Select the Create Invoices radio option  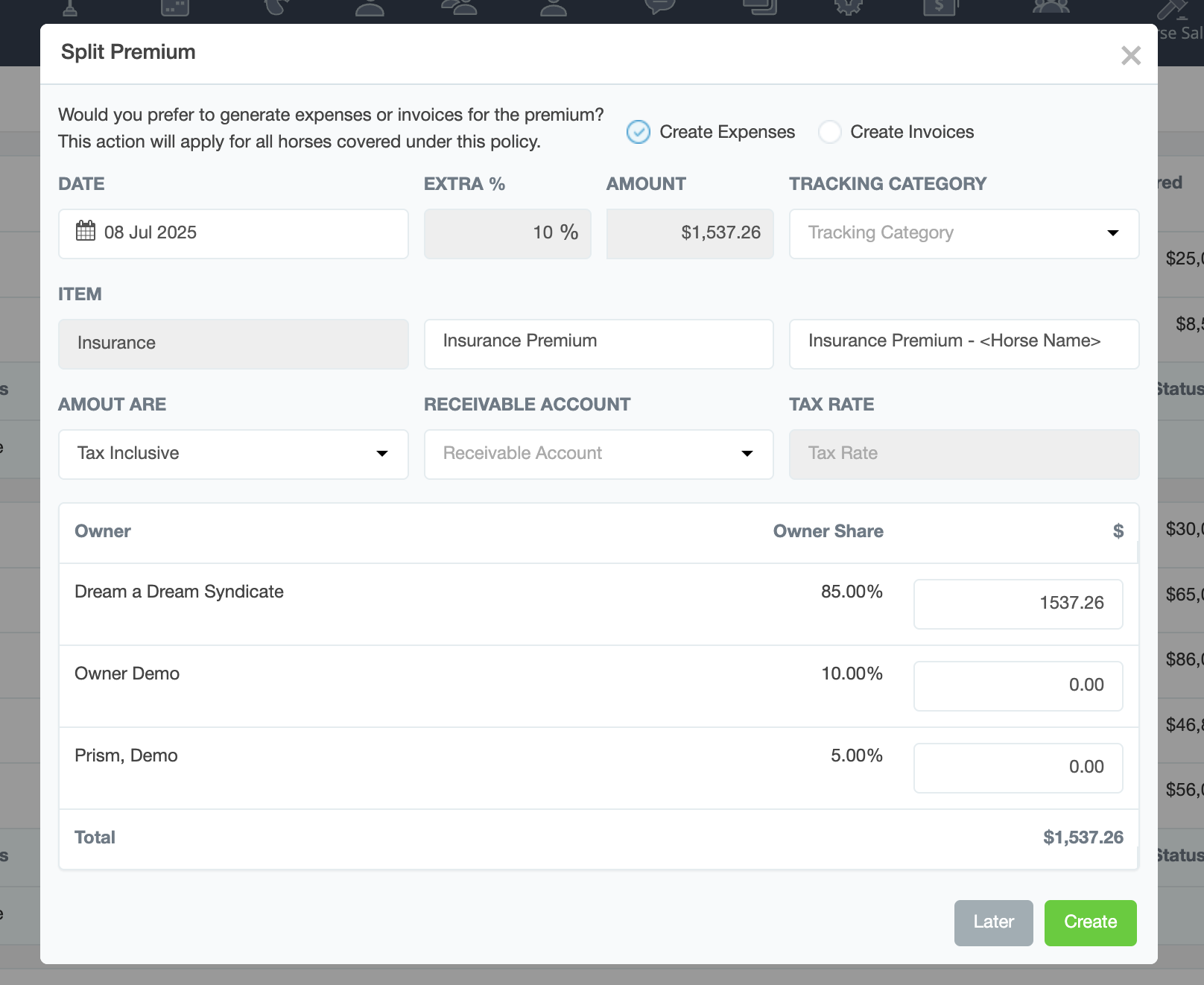[x=829, y=132]
